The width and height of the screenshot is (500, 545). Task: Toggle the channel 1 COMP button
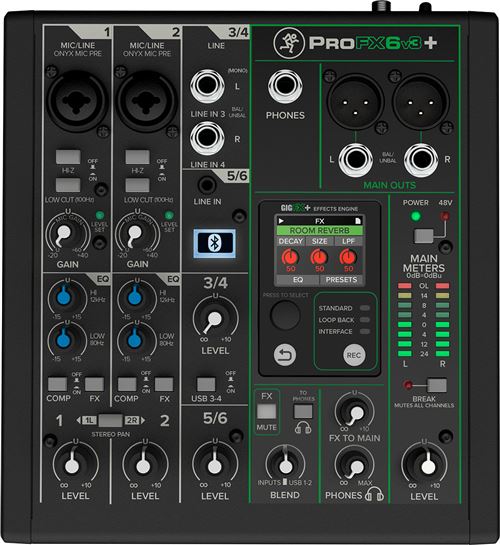pos(58,384)
